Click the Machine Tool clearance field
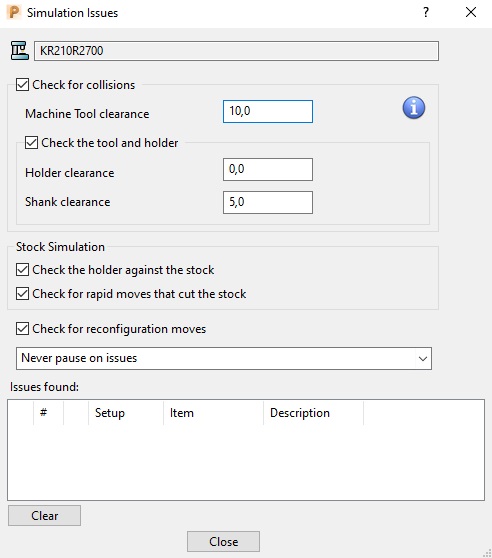The image size is (492, 558). coord(268,111)
